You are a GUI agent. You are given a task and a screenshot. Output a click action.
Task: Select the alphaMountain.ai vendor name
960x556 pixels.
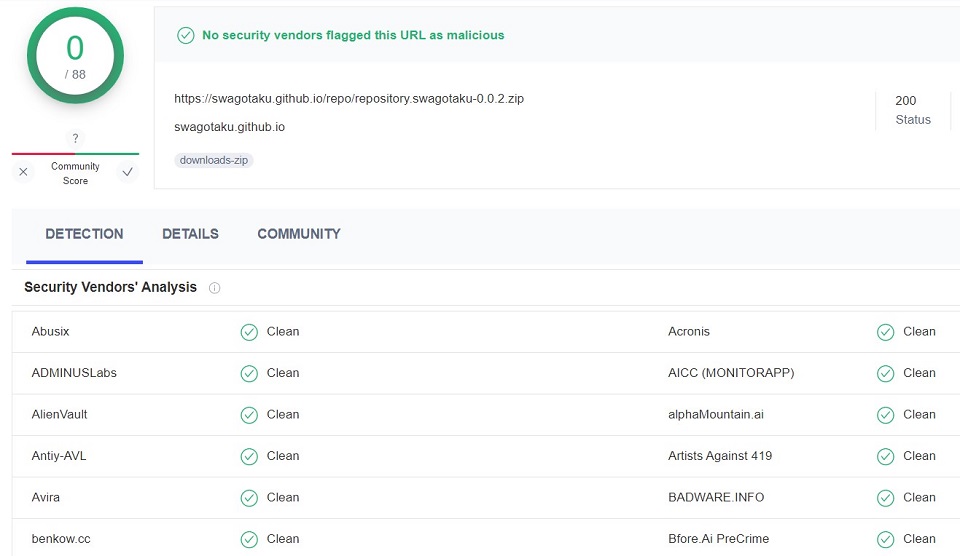716,415
